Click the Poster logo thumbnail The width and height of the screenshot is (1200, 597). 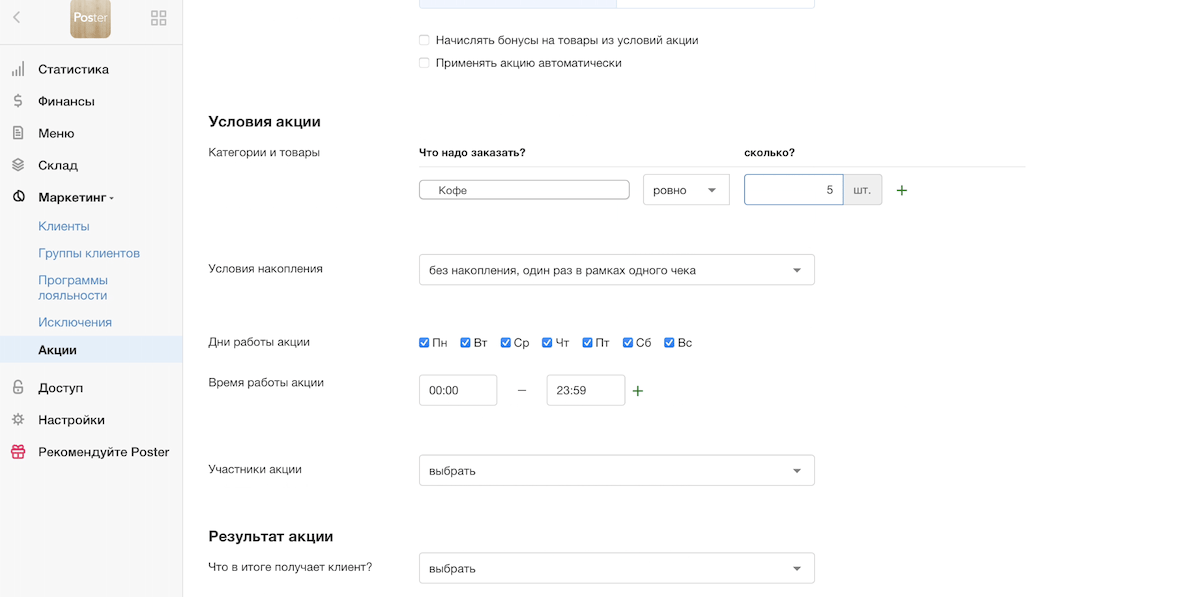pos(90,19)
